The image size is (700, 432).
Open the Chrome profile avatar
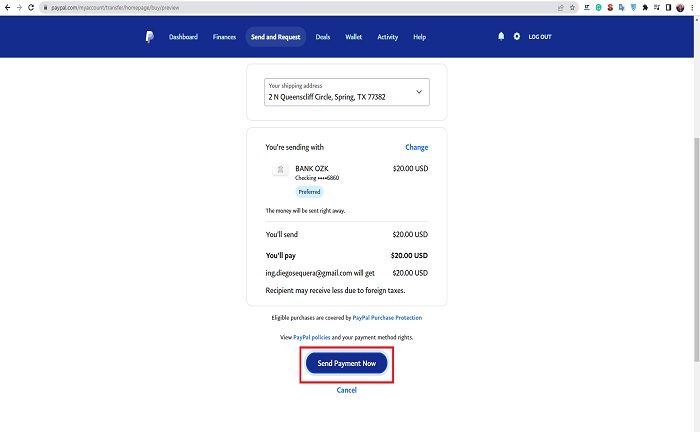(680, 7)
